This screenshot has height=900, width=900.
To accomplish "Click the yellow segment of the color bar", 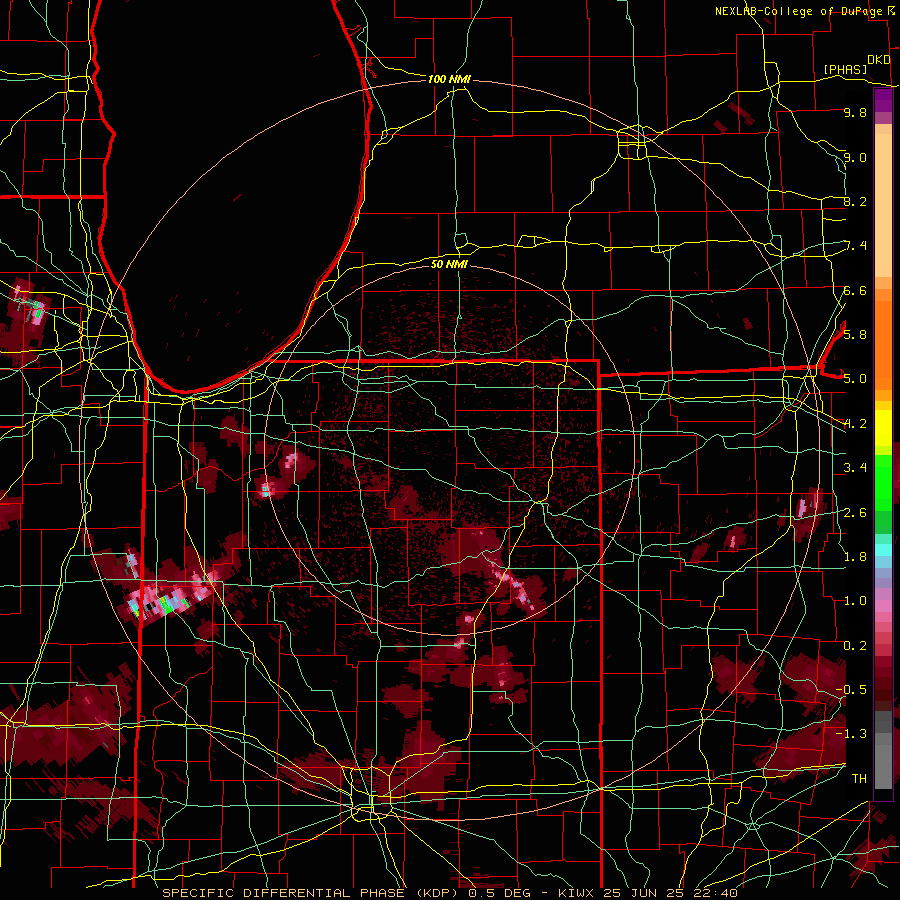I will 883,428.
